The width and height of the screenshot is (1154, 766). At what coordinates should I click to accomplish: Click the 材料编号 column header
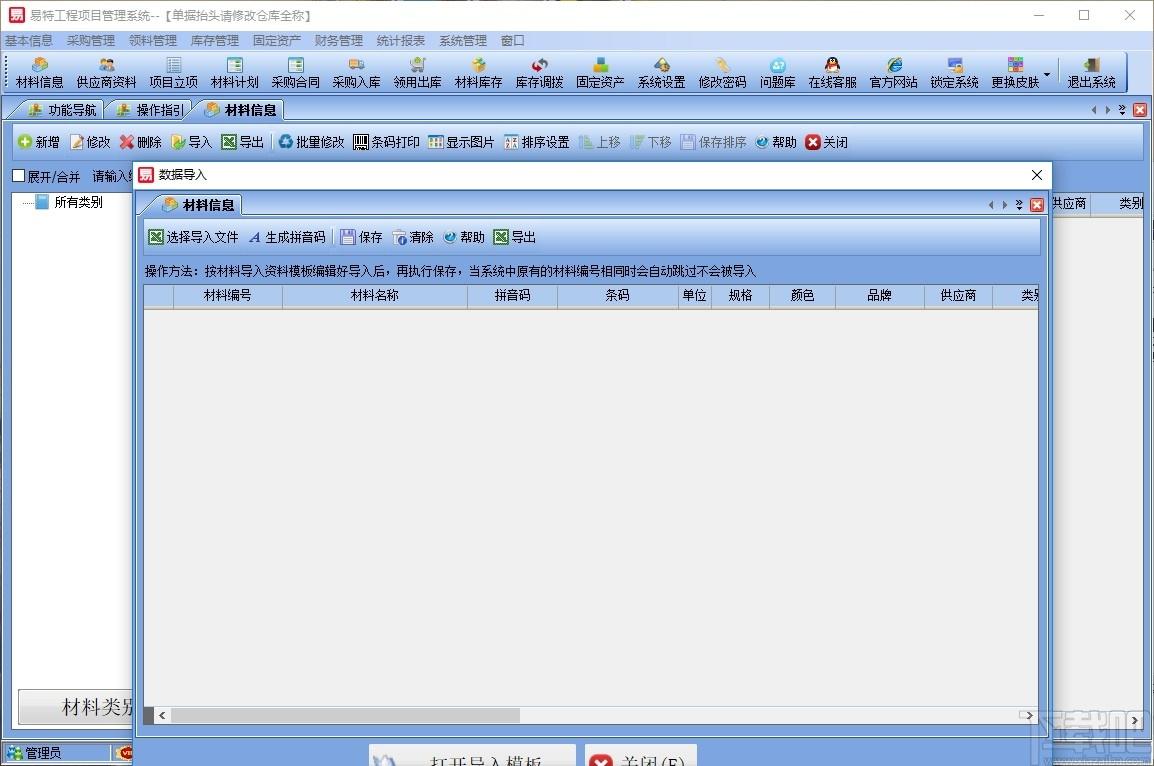pos(227,295)
